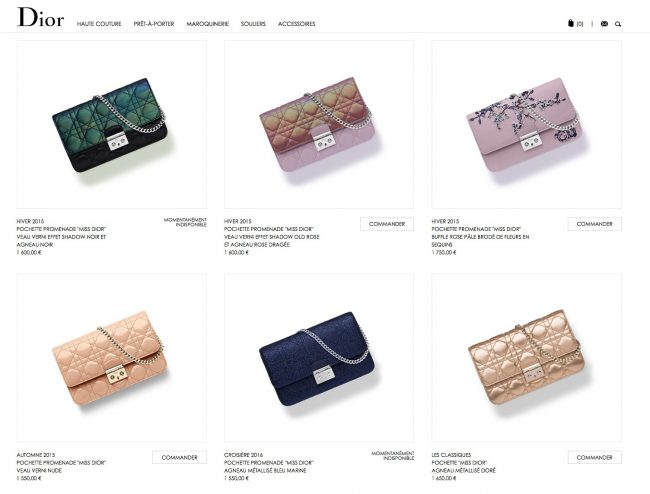Open the Agneau Métallisé Bleu Marine title
Viewport: 650px width, 494px height.
tap(265, 470)
